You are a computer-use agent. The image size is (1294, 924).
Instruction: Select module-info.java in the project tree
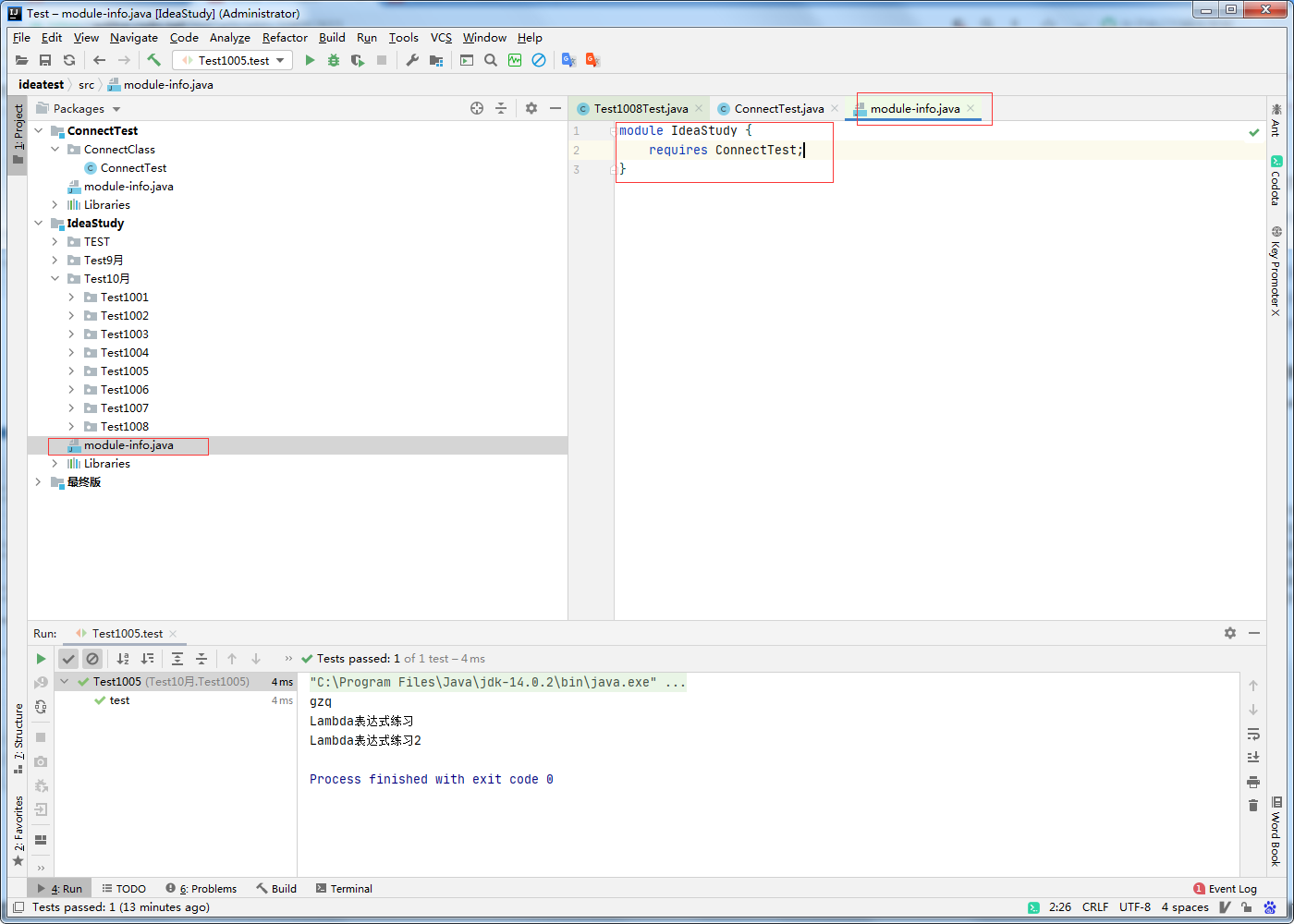128,445
